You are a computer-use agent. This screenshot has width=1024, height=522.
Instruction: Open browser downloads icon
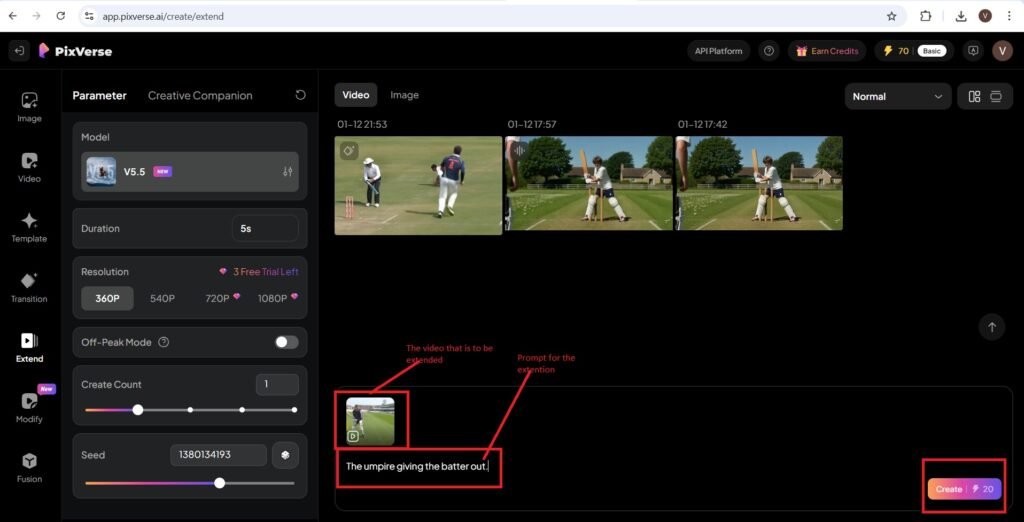click(961, 16)
